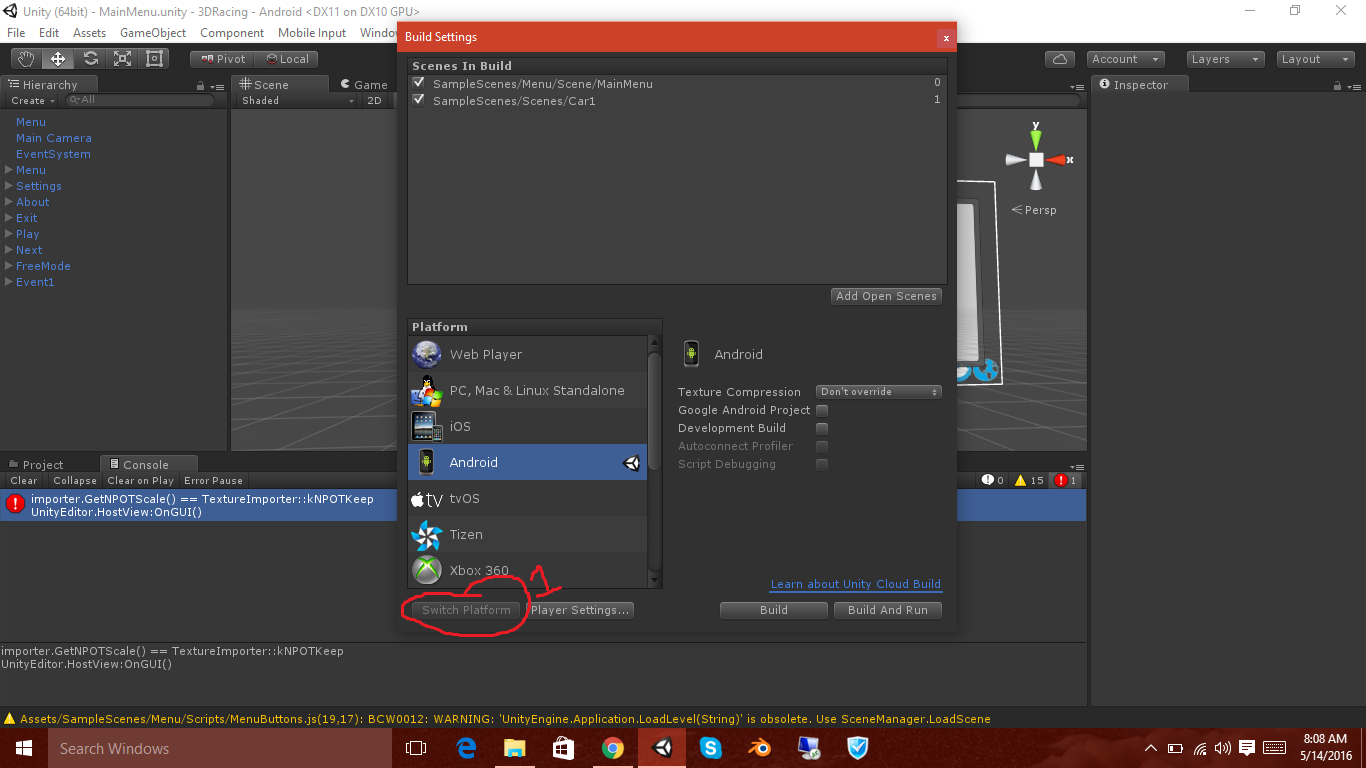Select Main Camera in the Hierarchy

click(x=54, y=138)
